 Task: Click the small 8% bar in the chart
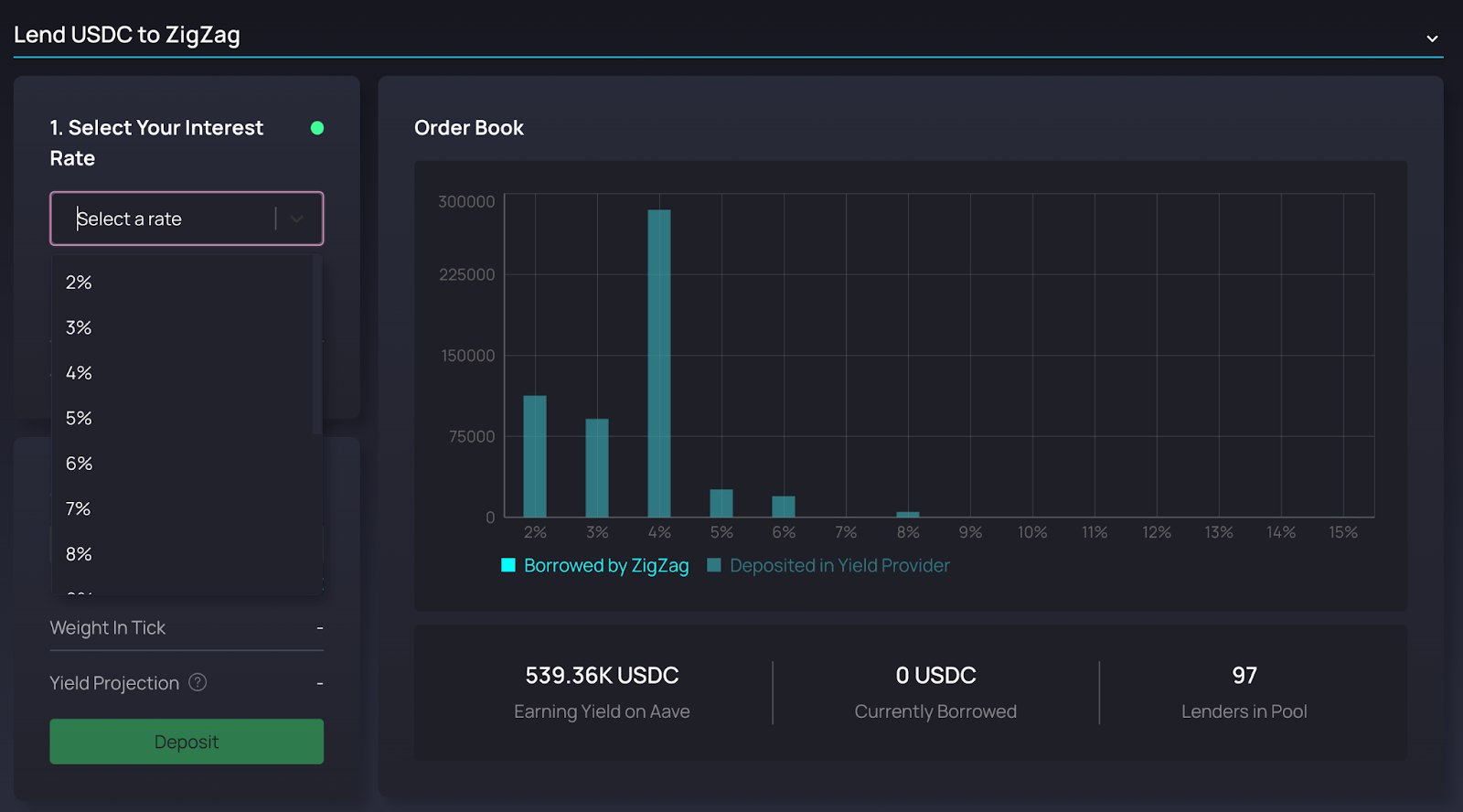pyautogui.click(x=908, y=515)
